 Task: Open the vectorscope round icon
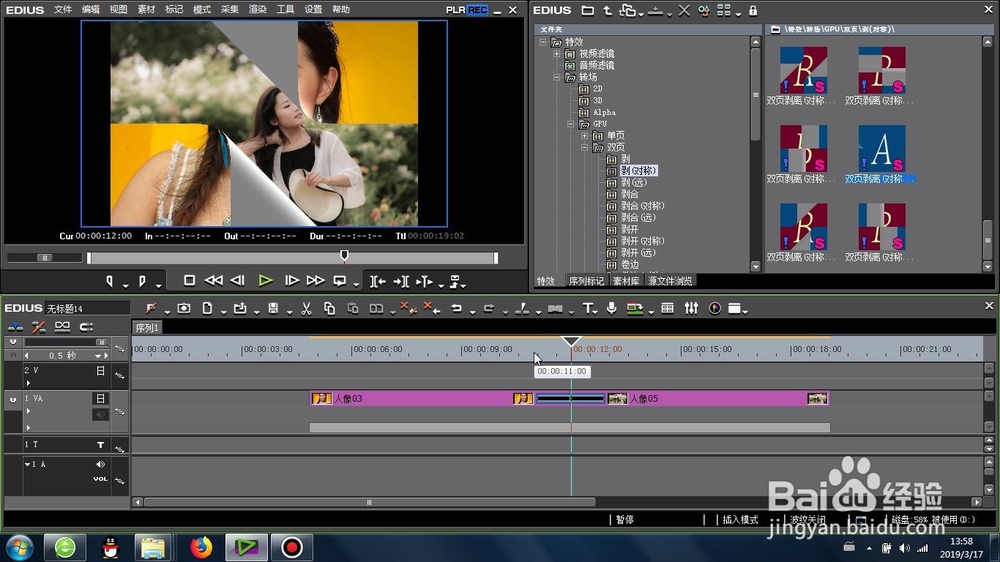pos(715,309)
